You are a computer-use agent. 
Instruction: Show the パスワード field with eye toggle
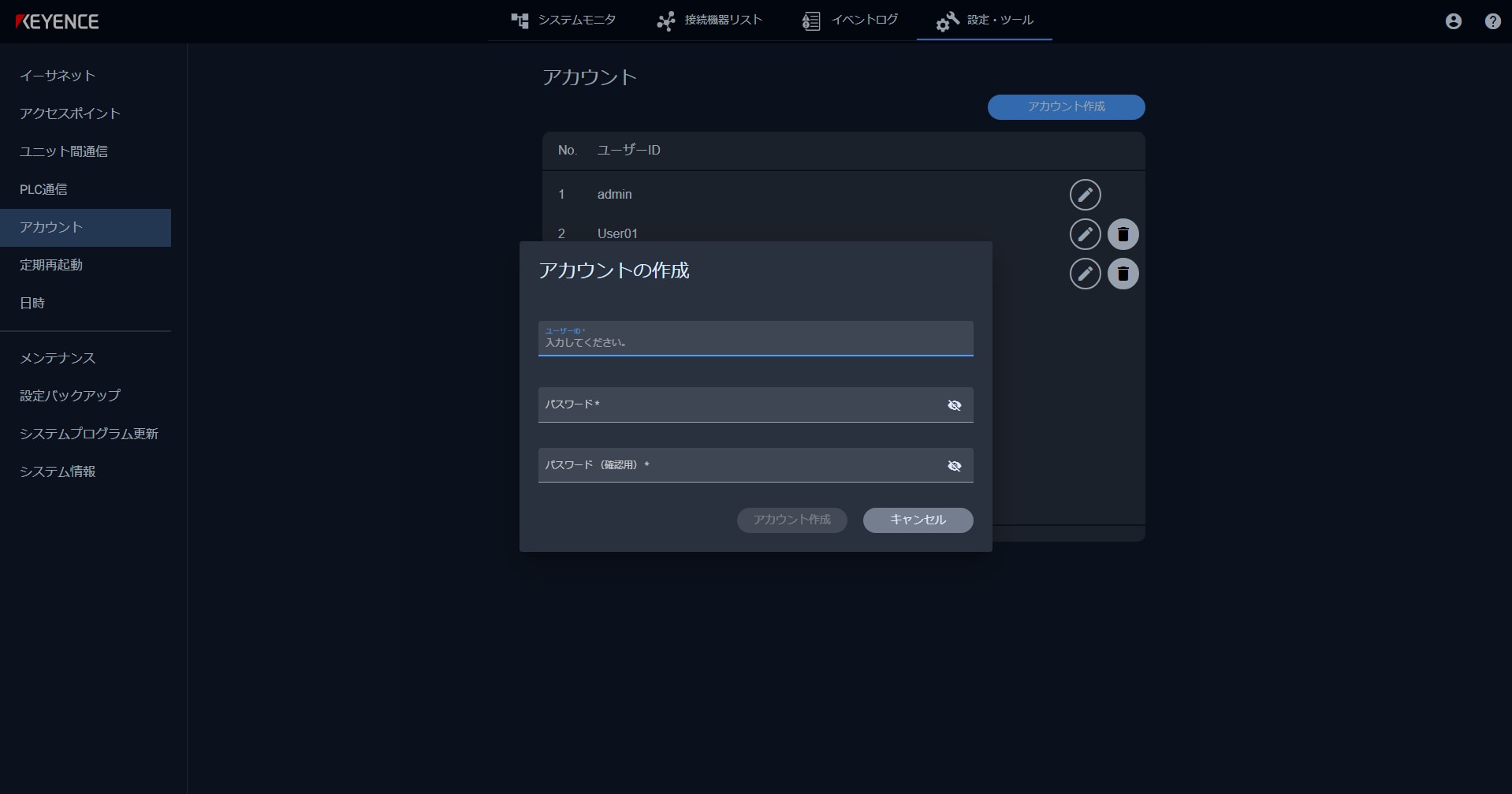955,405
